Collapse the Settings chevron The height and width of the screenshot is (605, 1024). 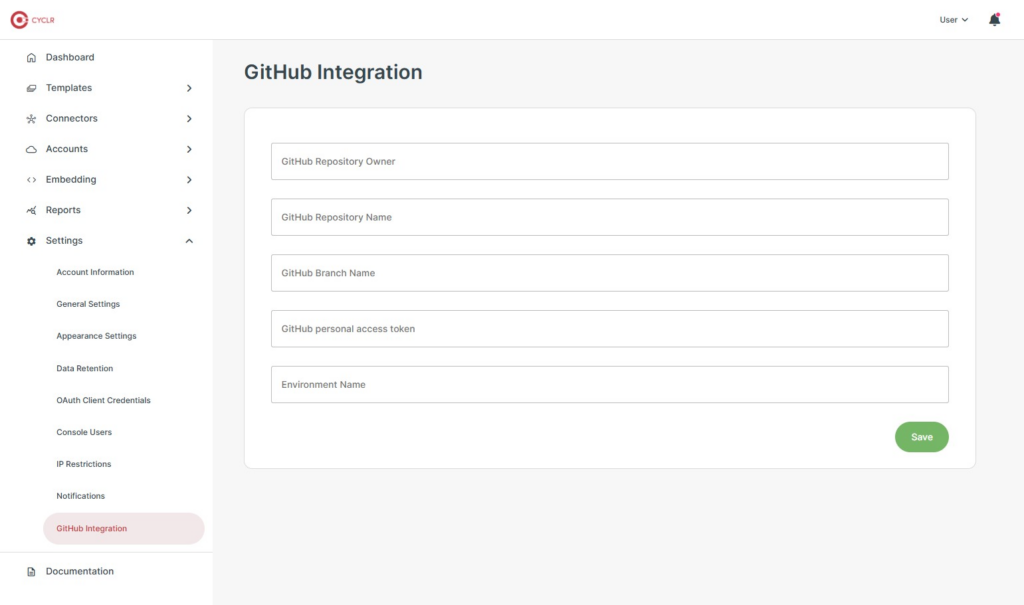[x=189, y=241]
